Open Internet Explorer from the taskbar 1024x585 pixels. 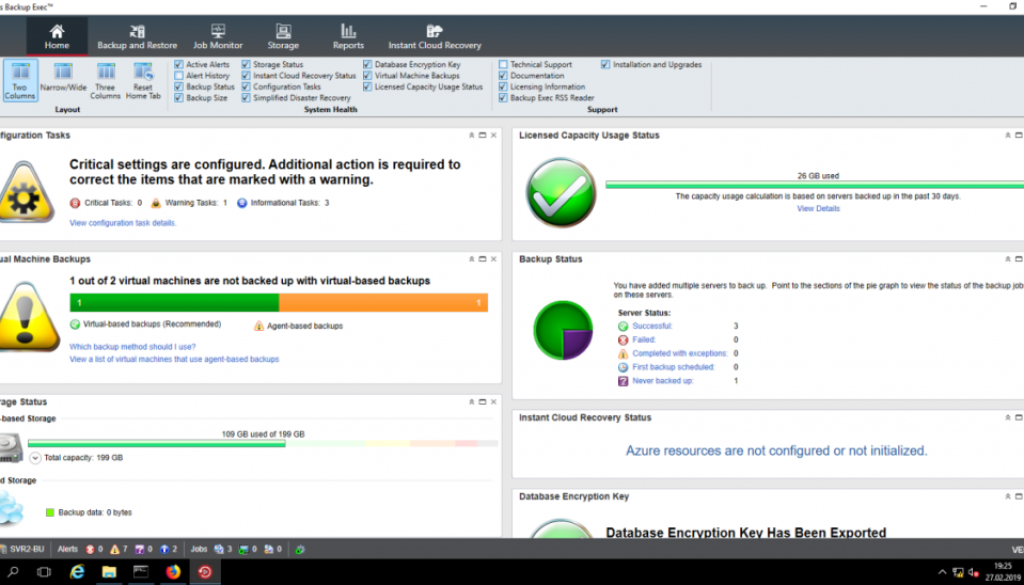pyautogui.click(x=77, y=572)
